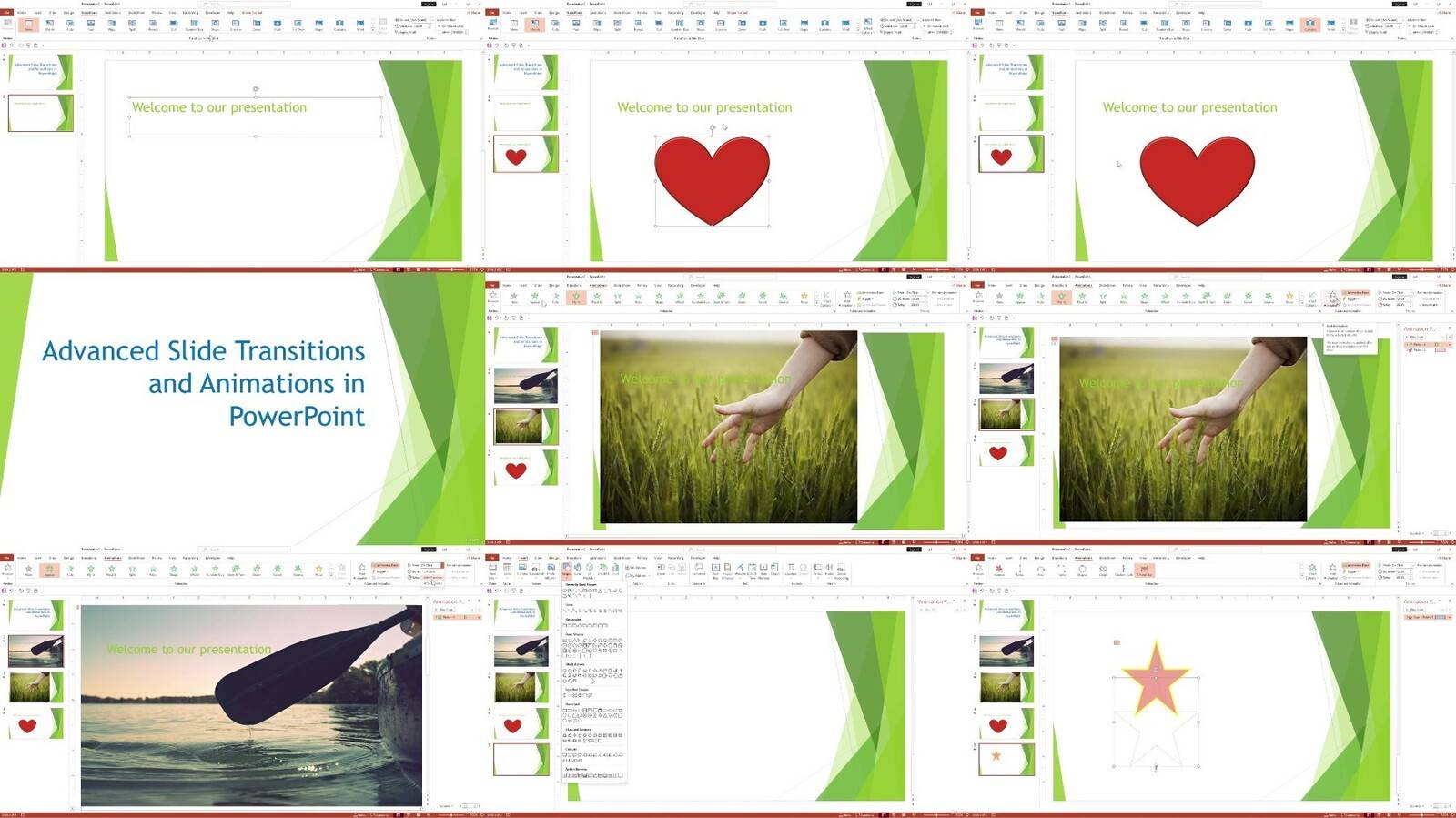1456x818 pixels.
Task: Toggle On Mouse Click checkbox in text-box-selected window
Action: [439, 26]
